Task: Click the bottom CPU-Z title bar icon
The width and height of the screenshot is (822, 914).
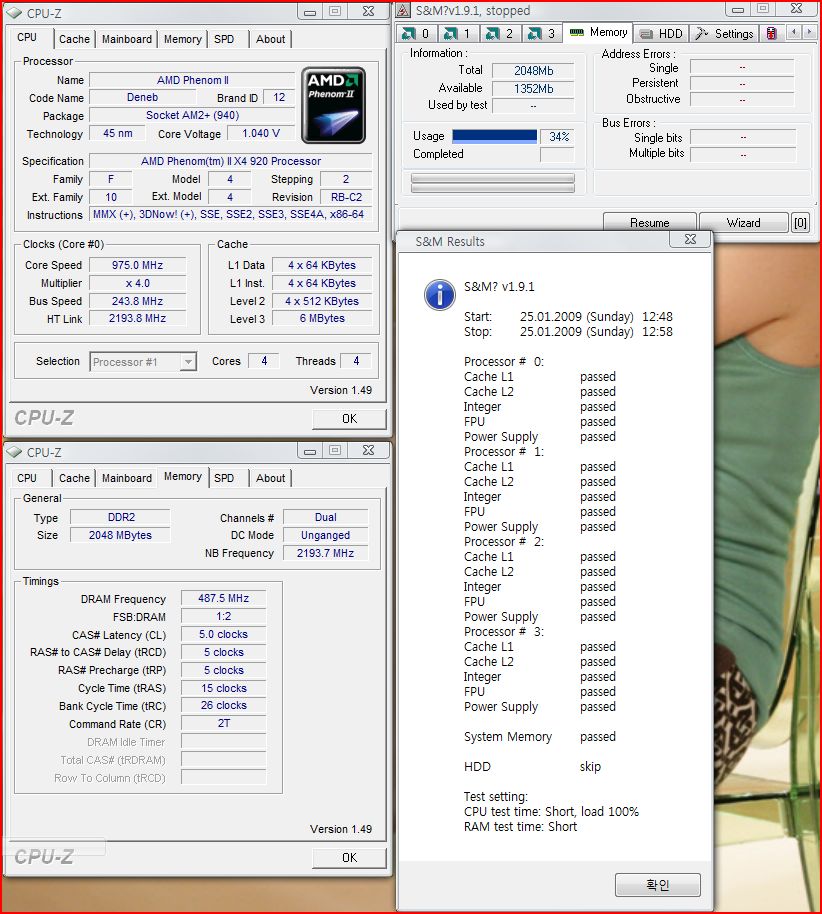Action: (x=14, y=452)
